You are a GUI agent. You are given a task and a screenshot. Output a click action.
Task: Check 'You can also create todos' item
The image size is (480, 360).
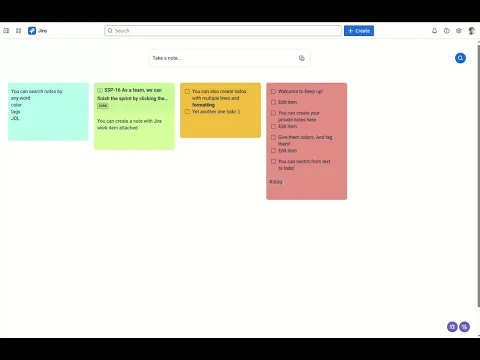pyautogui.click(x=187, y=91)
